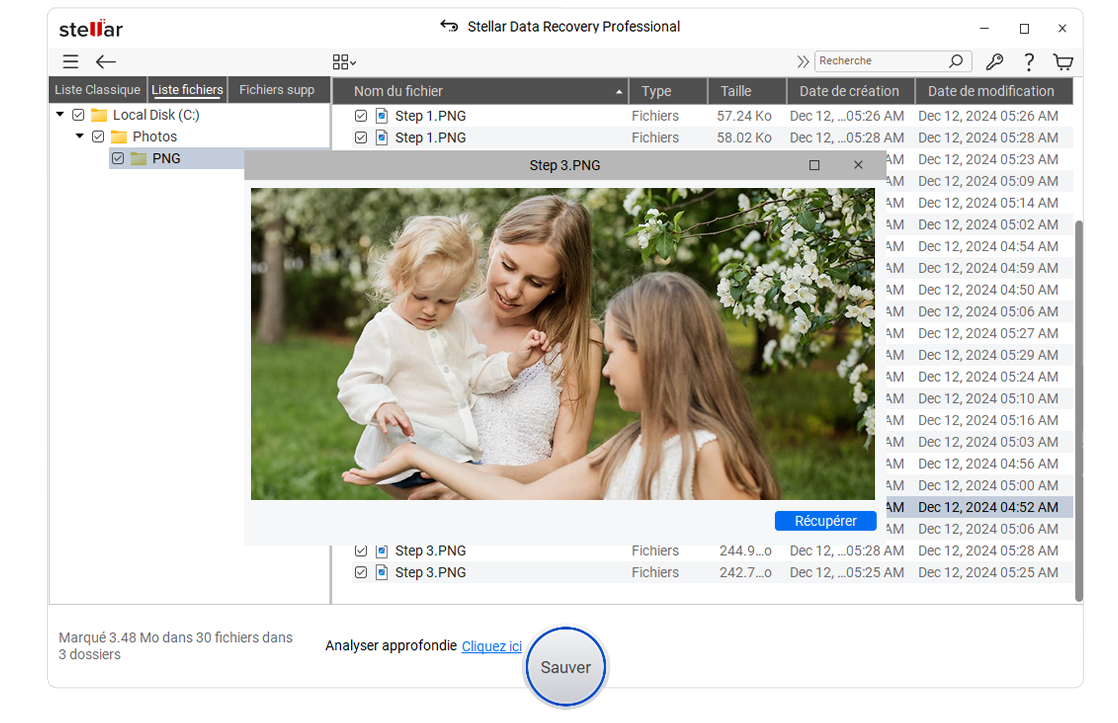Uncheck the Local Disk (C:) checkbox
Screen dimensions: 1118x723
point(78,115)
